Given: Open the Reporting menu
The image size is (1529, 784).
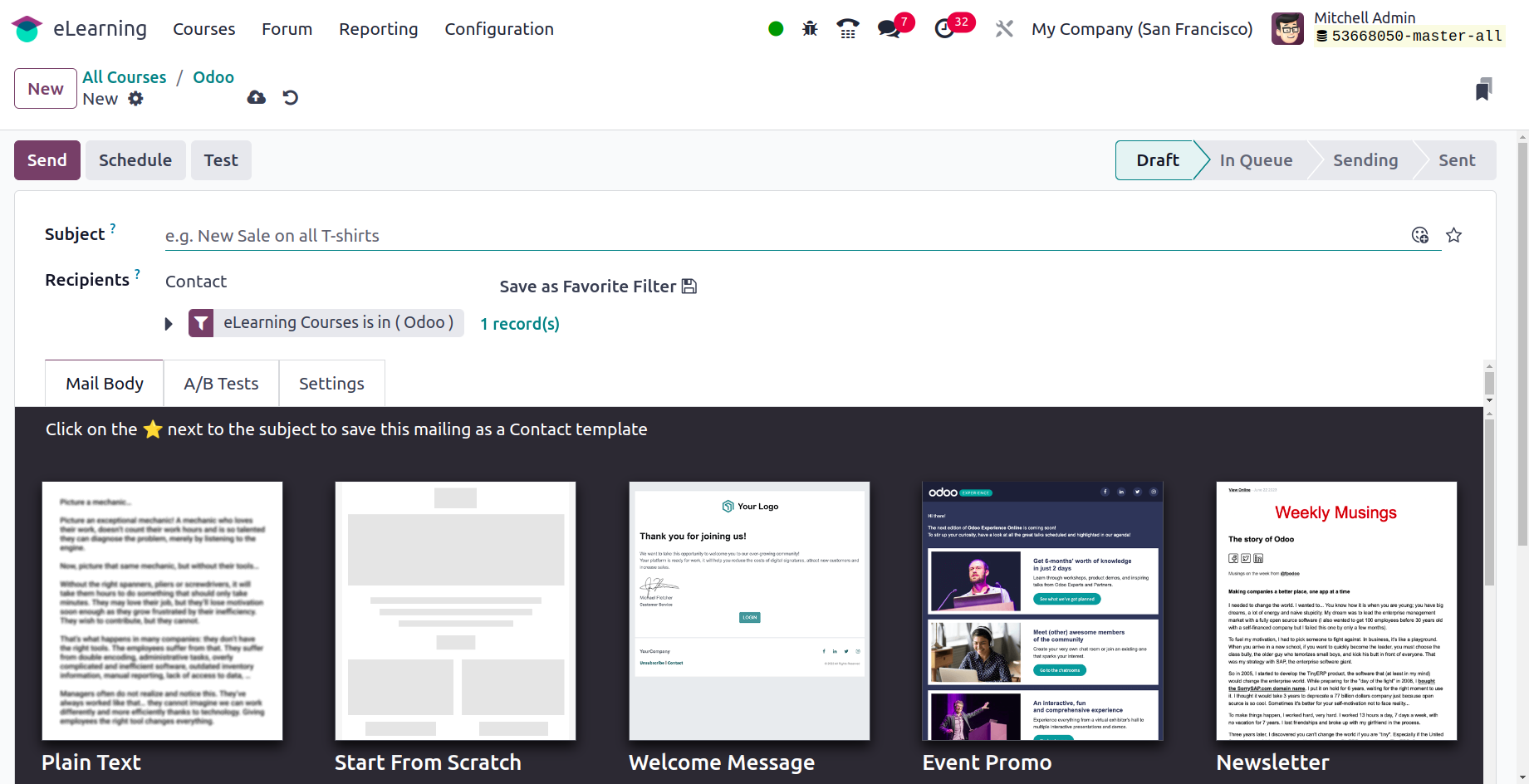Looking at the screenshot, I should [379, 29].
